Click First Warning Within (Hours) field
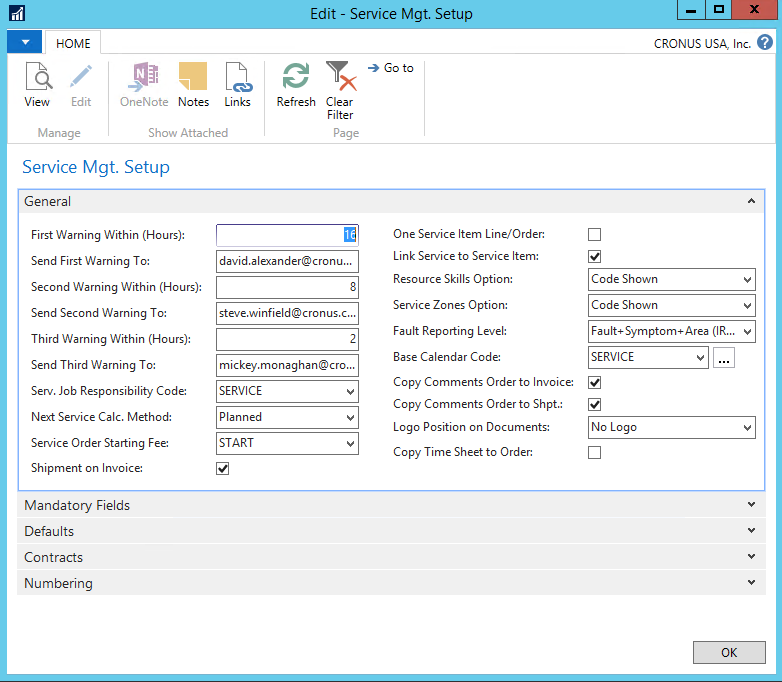This screenshot has height=682, width=782. (287, 235)
